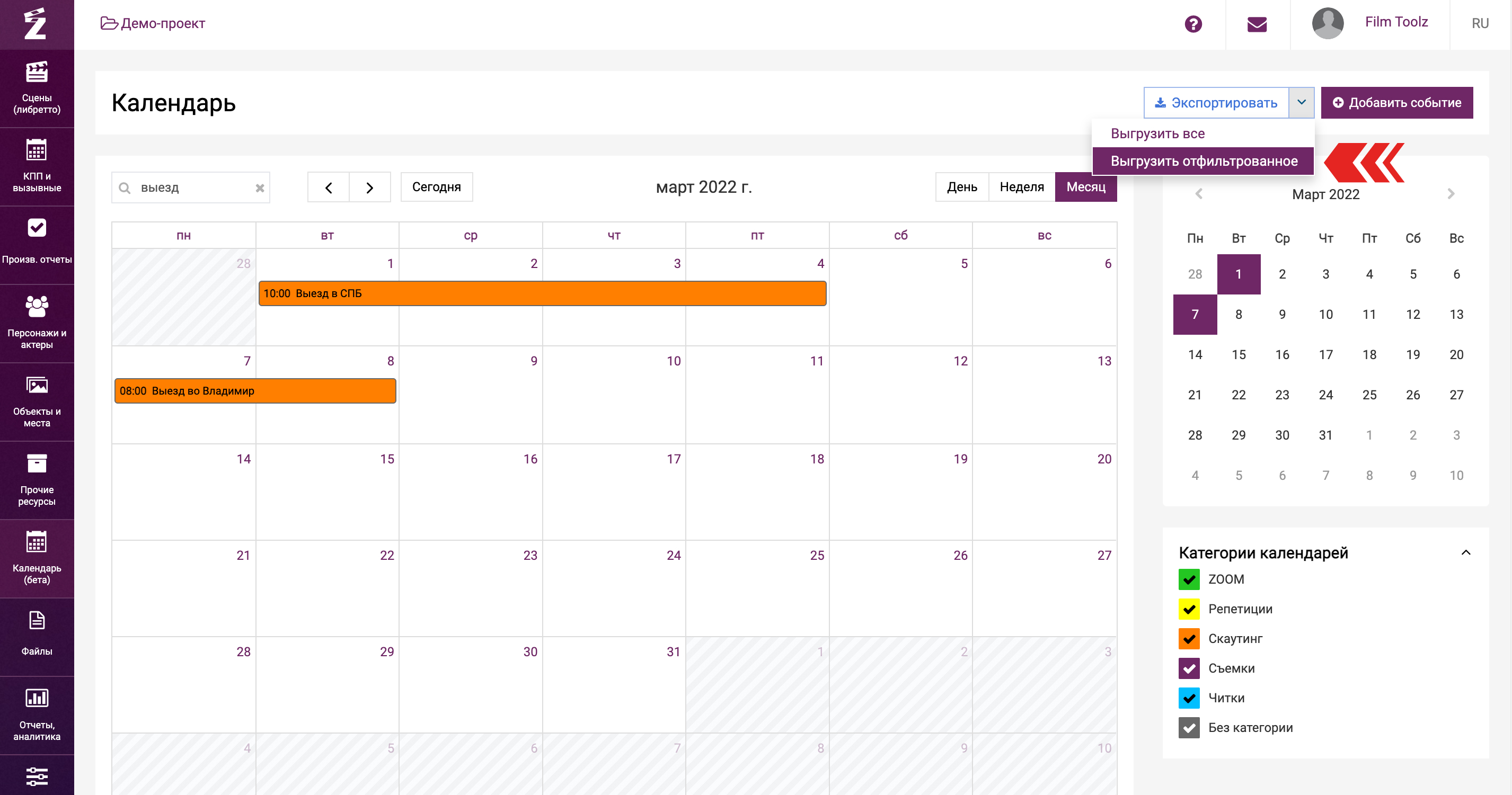Go to previous month in main calendar
This screenshot has height=795, width=1512.
click(x=329, y=187)
